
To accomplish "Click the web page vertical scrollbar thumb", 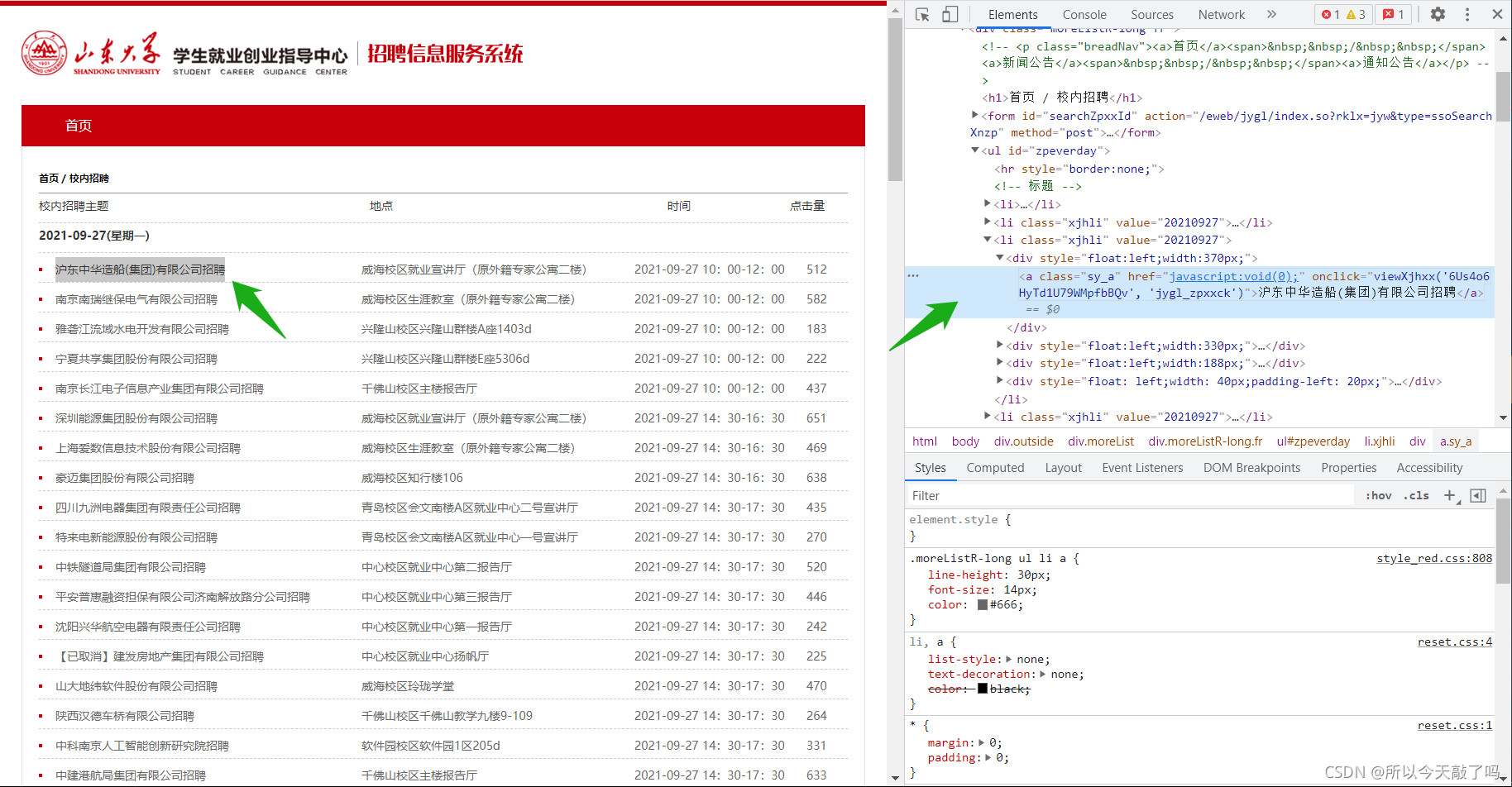I will point(895,99).
